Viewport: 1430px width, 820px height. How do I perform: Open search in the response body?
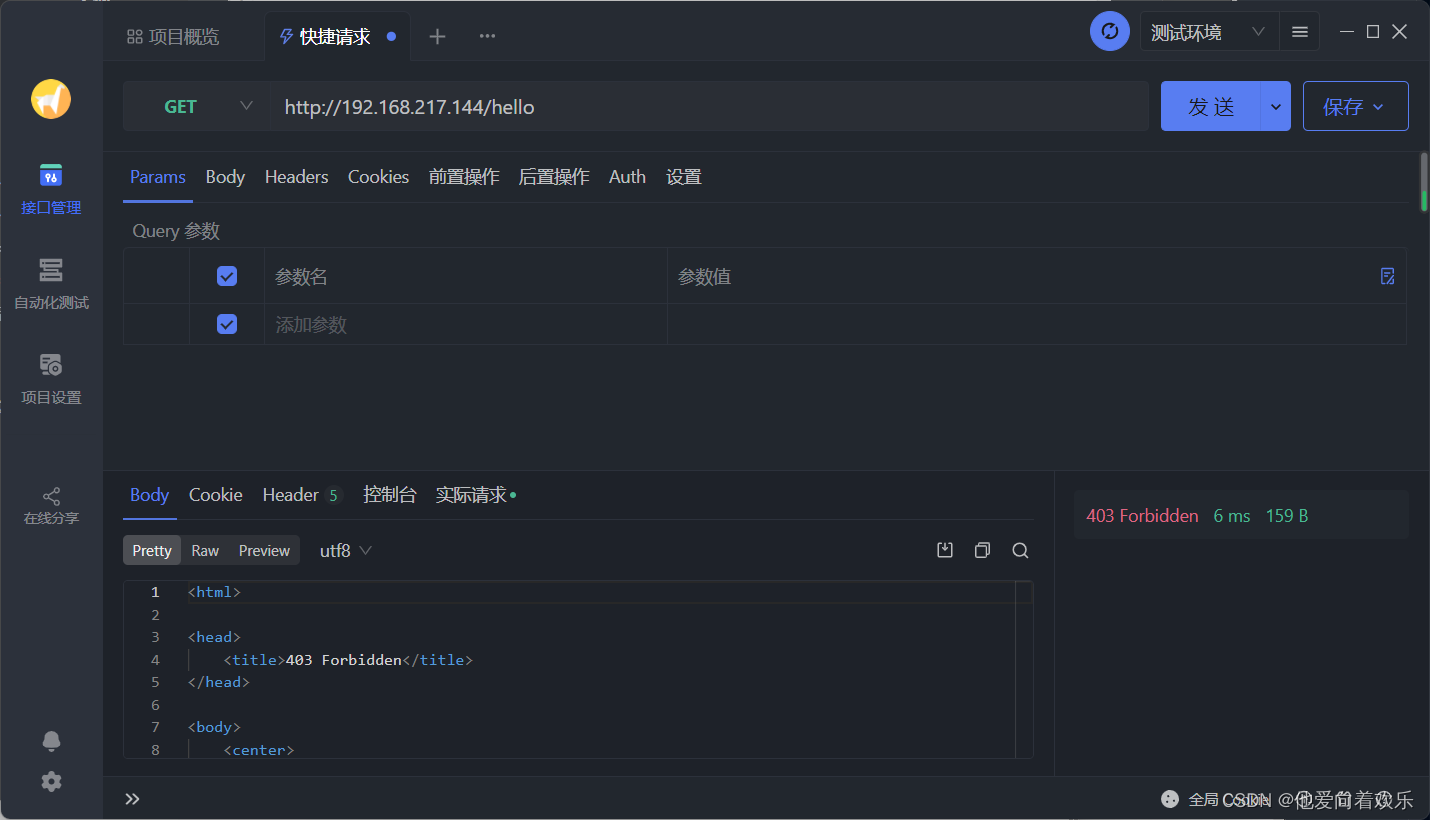[x=1019, y=550]
